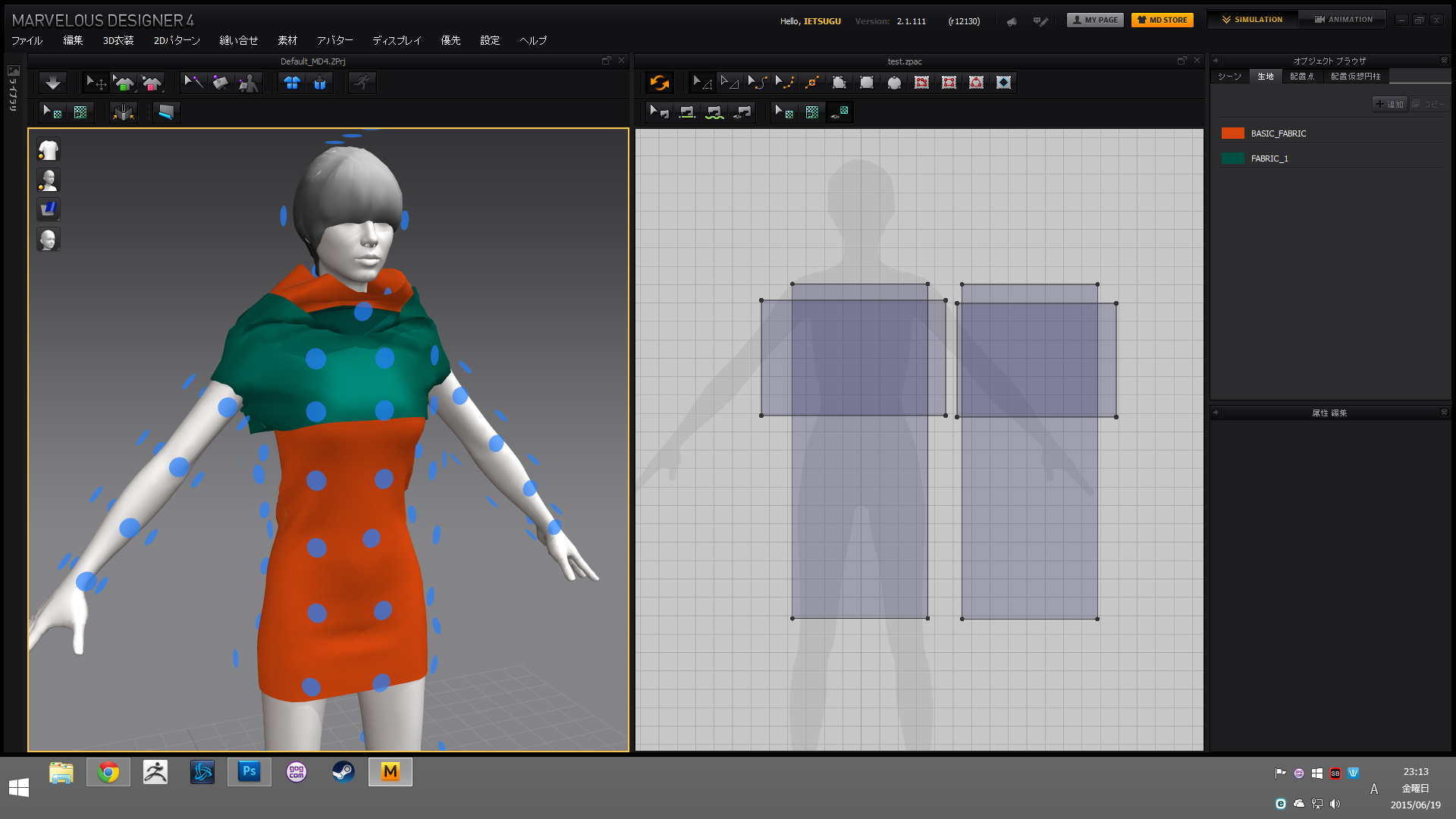Click the pink garment pin tool icon
1456x819 pixels.
pos(152,83)
